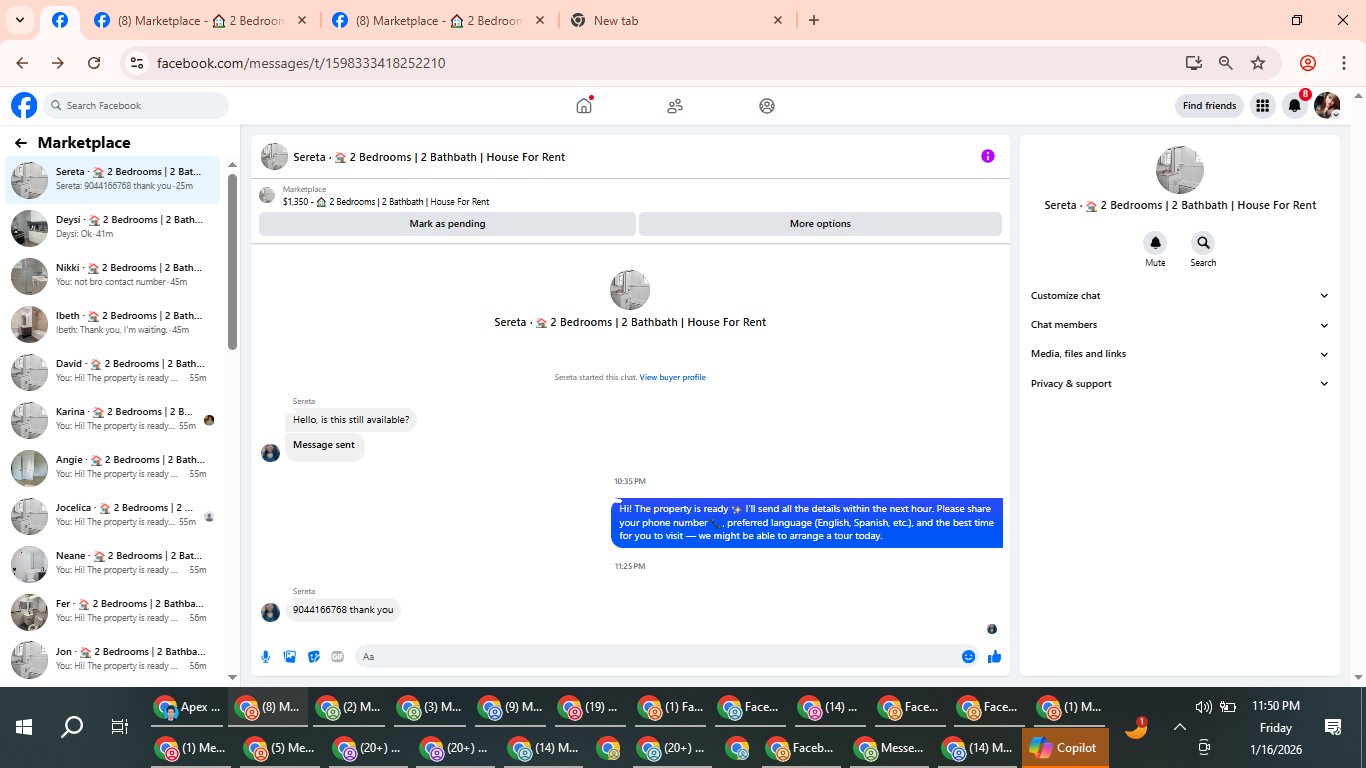
Task: Open the account profile picture menu
Action: (x=1327, y=105)
